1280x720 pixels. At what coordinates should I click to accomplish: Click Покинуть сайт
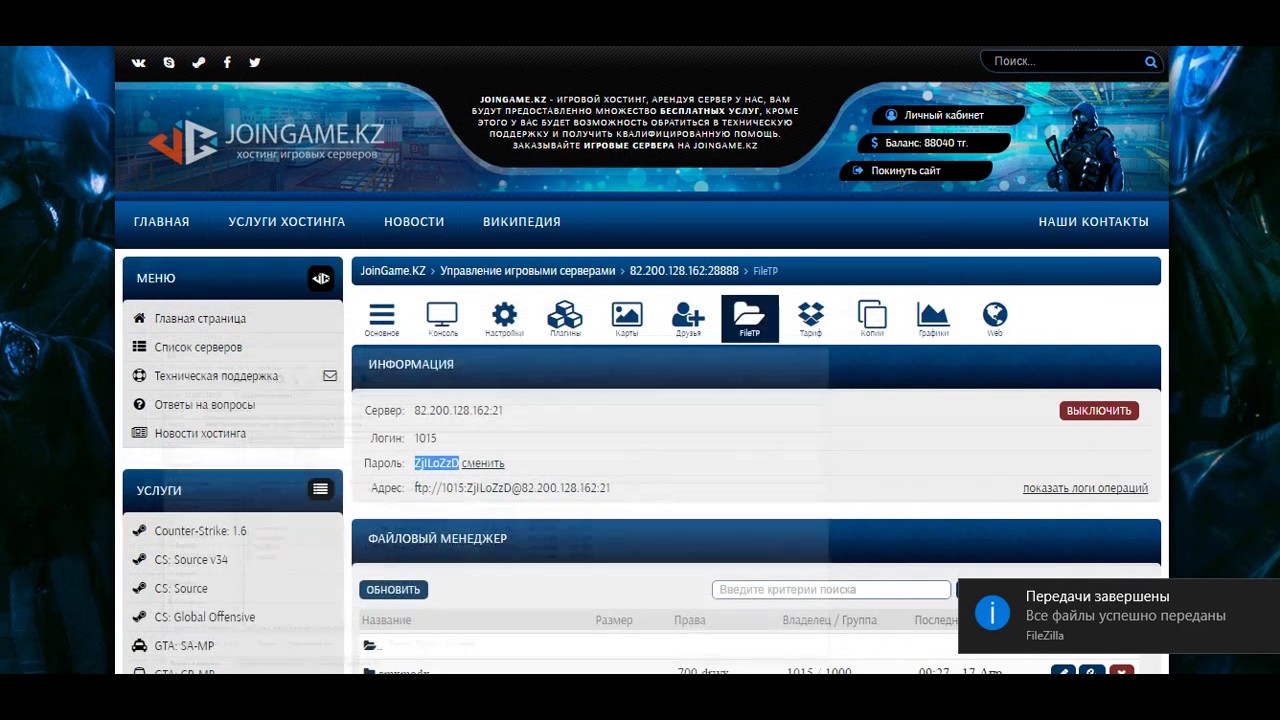pyautogui.click(x=915, y=171)
